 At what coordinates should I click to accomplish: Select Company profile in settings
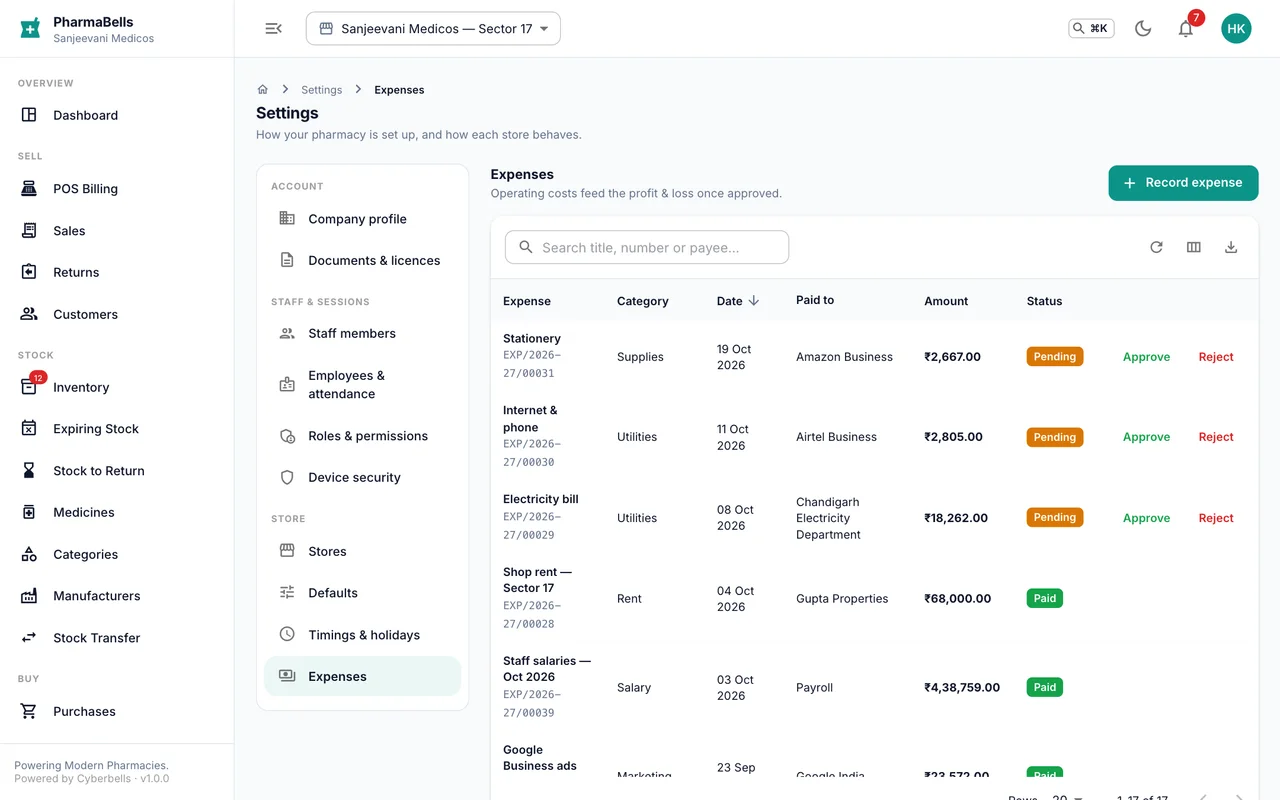[x=362, y=219]
